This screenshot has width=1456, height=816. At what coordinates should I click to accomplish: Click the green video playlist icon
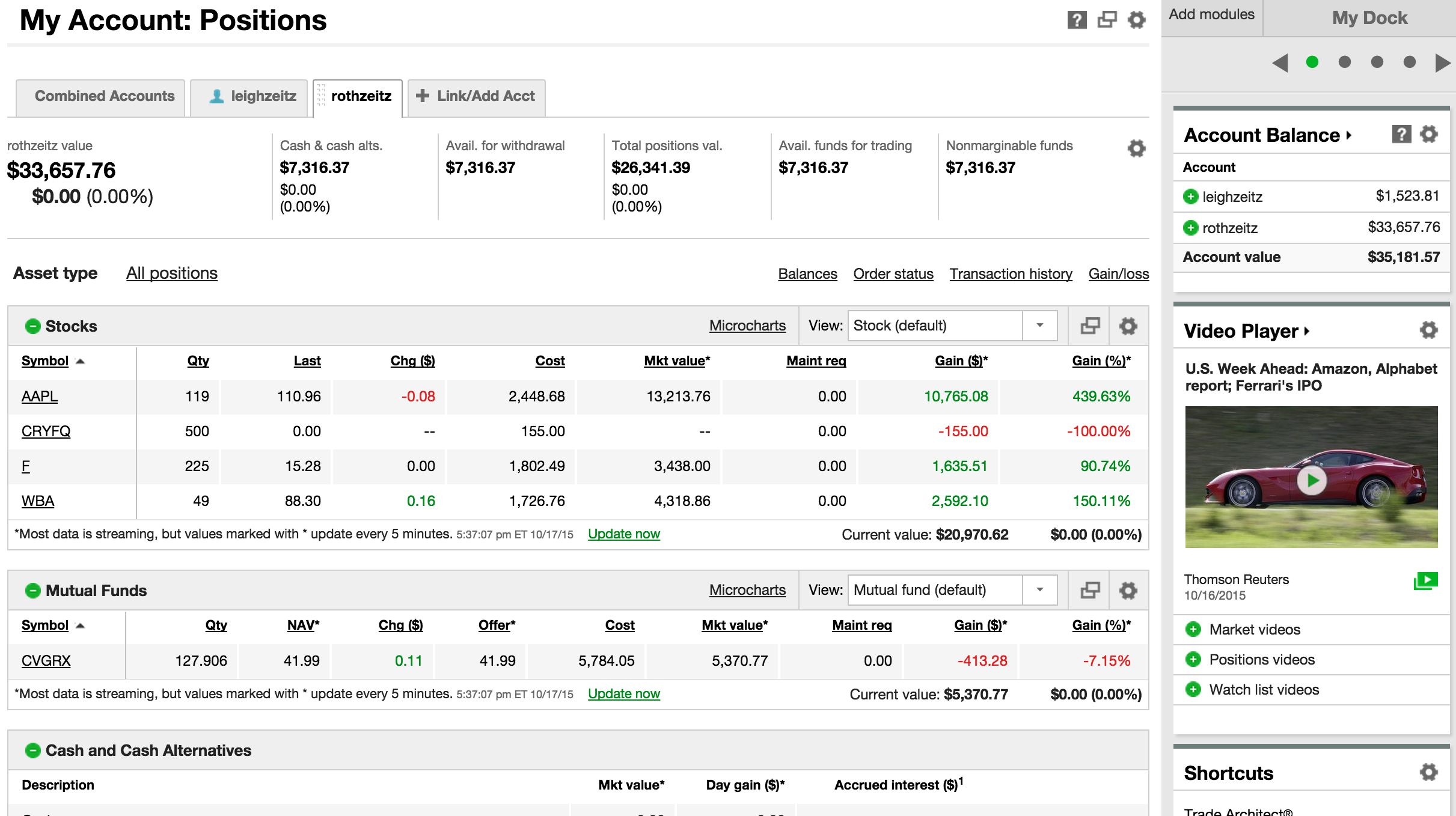click(x=1425, y=580)
